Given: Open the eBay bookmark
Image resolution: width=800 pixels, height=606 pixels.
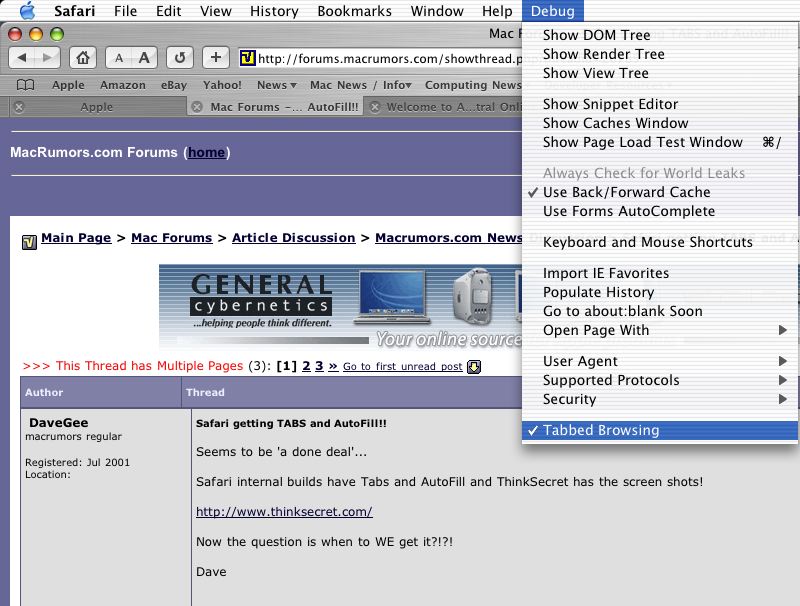Looking at the screenshot, I should click(173, 85).
